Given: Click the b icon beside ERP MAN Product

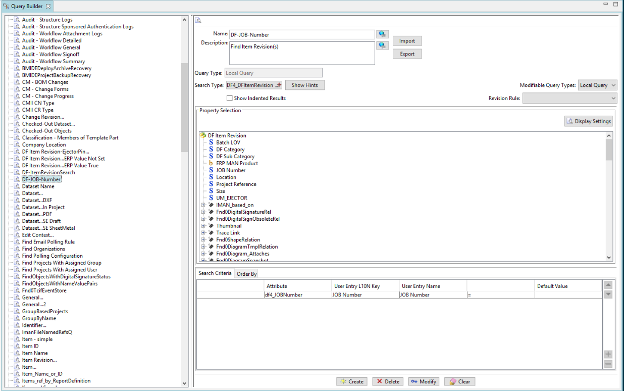Looking at the screenshot, I should click(x=211, y=163).
